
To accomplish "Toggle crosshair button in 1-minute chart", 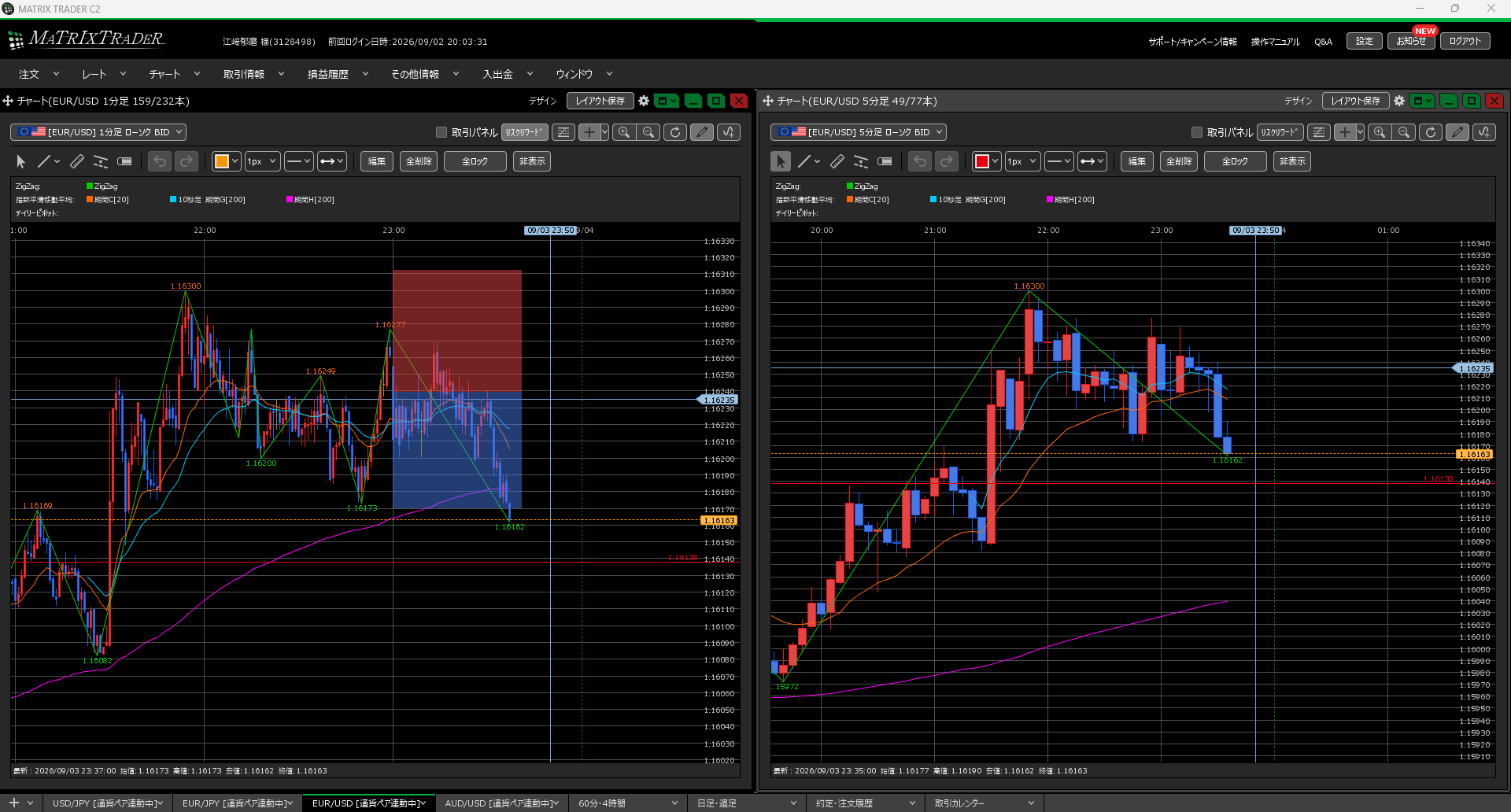I will pyautogui.click(x=589, y=132).
